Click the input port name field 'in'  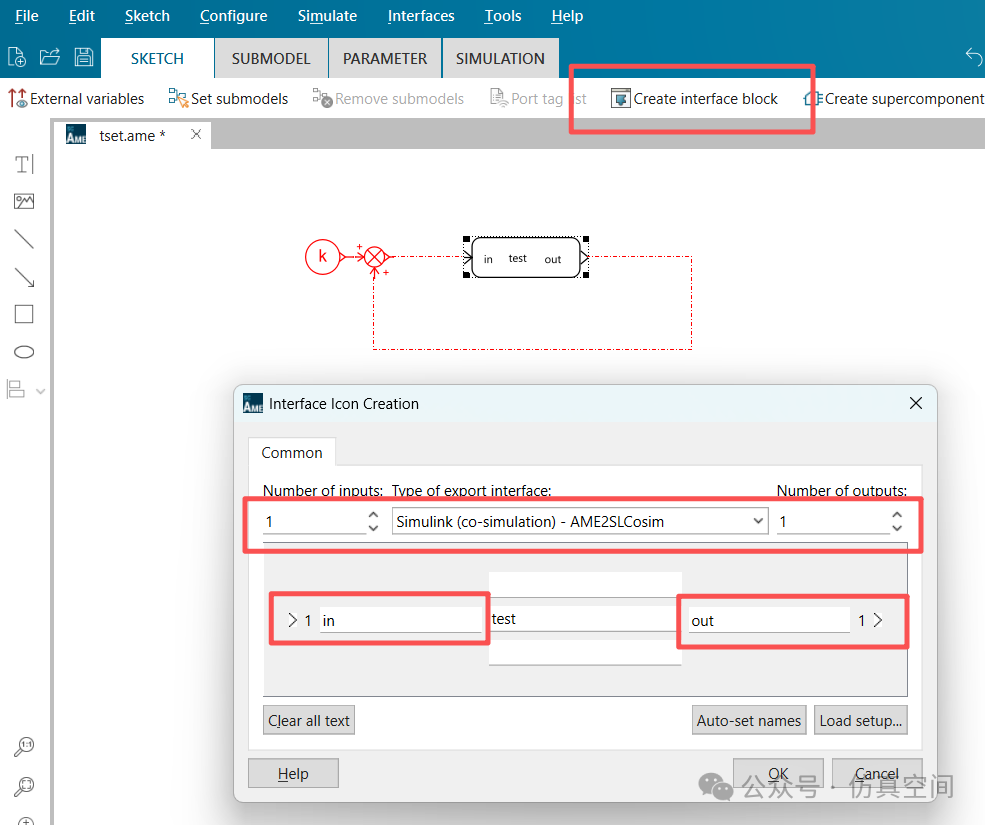click(x=400, y=621)
